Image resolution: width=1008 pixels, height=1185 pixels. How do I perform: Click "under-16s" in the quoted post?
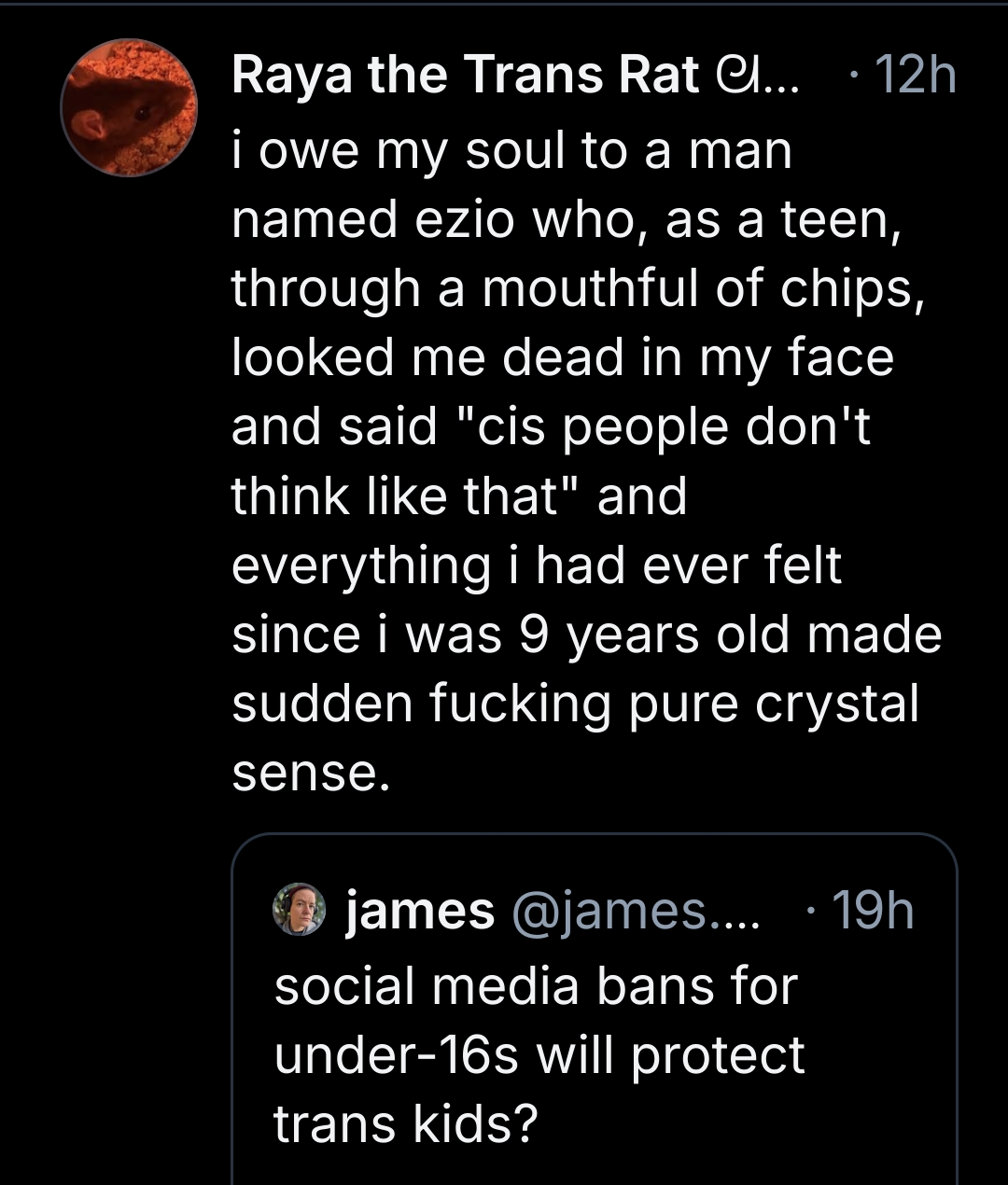(x=396, y=1054)
